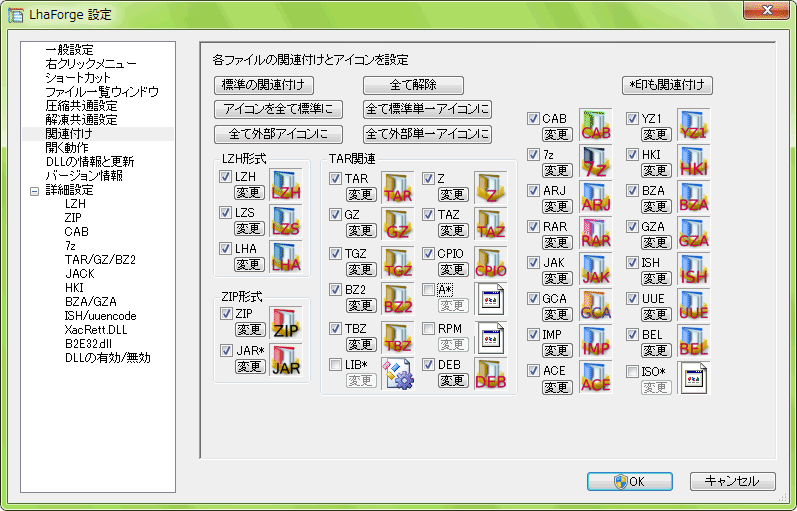
Task: Select XacRett.DLL detail settings
Action: pyautogui.click(x=96, y=330)
